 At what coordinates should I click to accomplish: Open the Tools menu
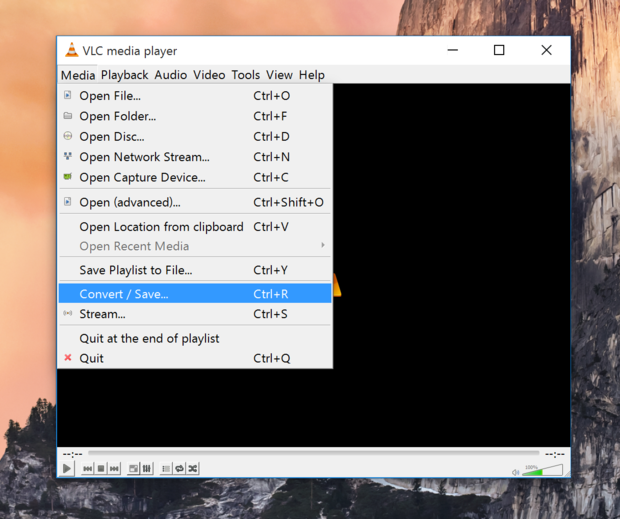click(x=246, y=75)
